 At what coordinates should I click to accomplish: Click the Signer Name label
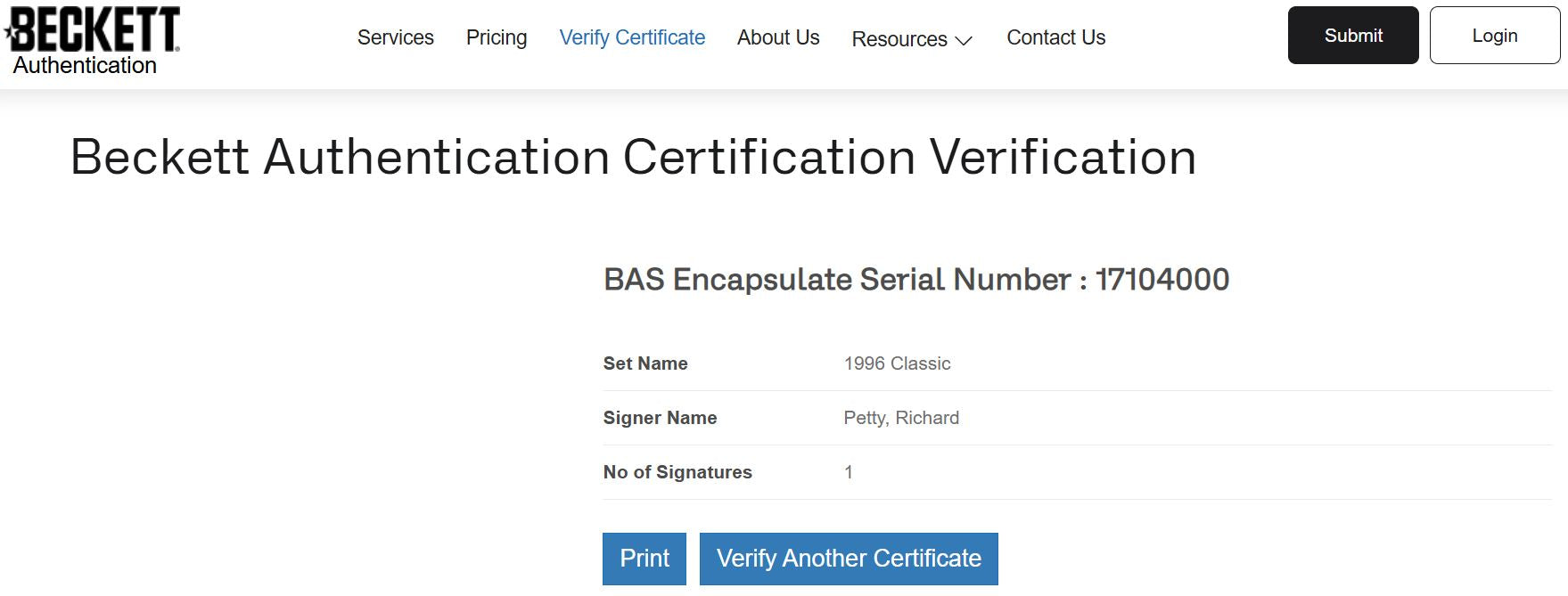tap(660, 418)
